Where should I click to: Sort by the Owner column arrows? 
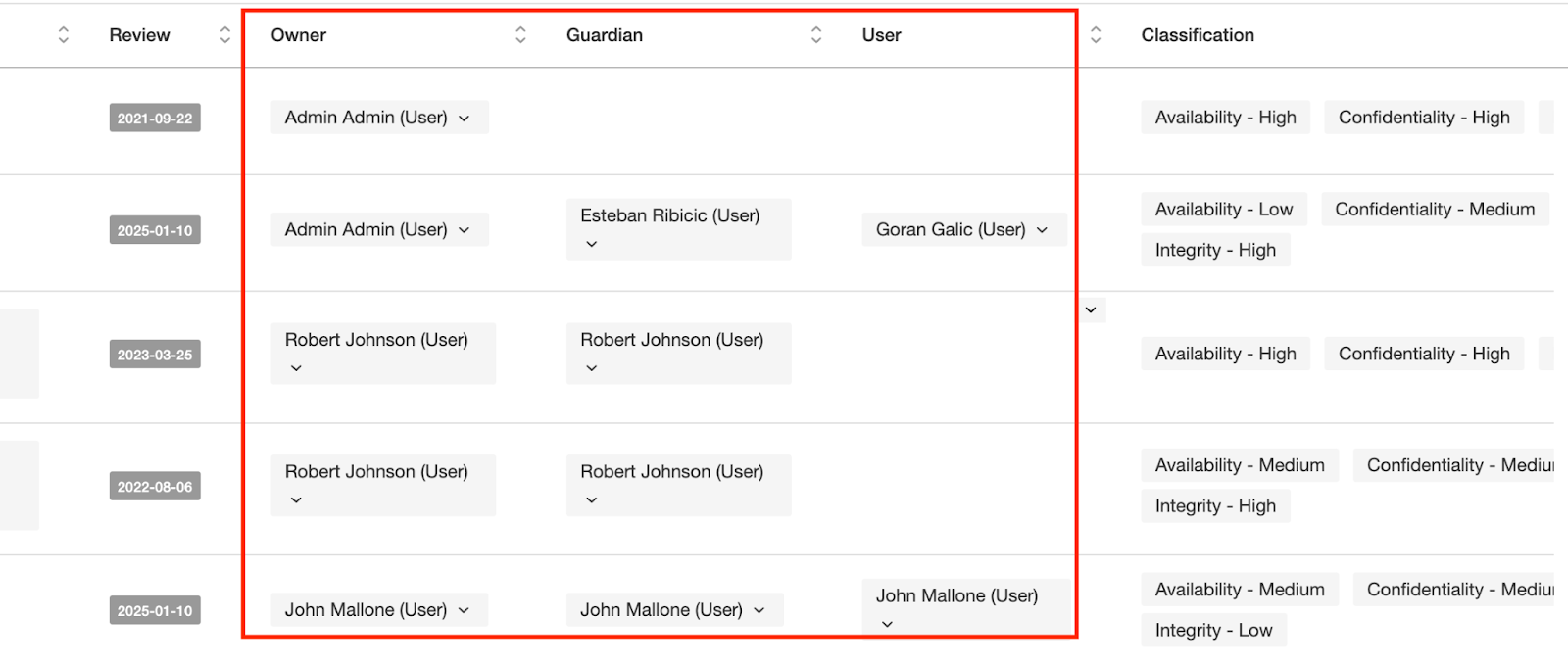(x=520, y=35)
